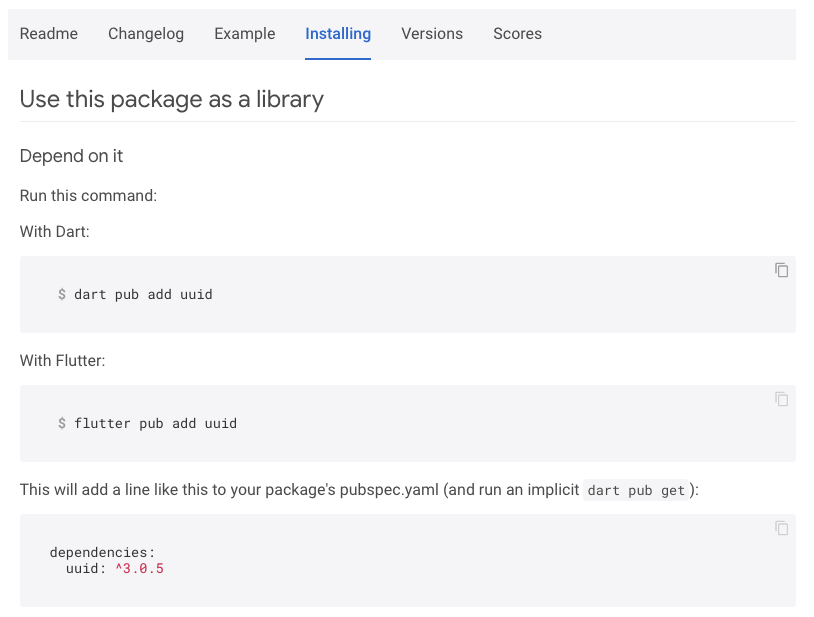Select the Installing tab

pyautogui.click(x=338, y=34)
